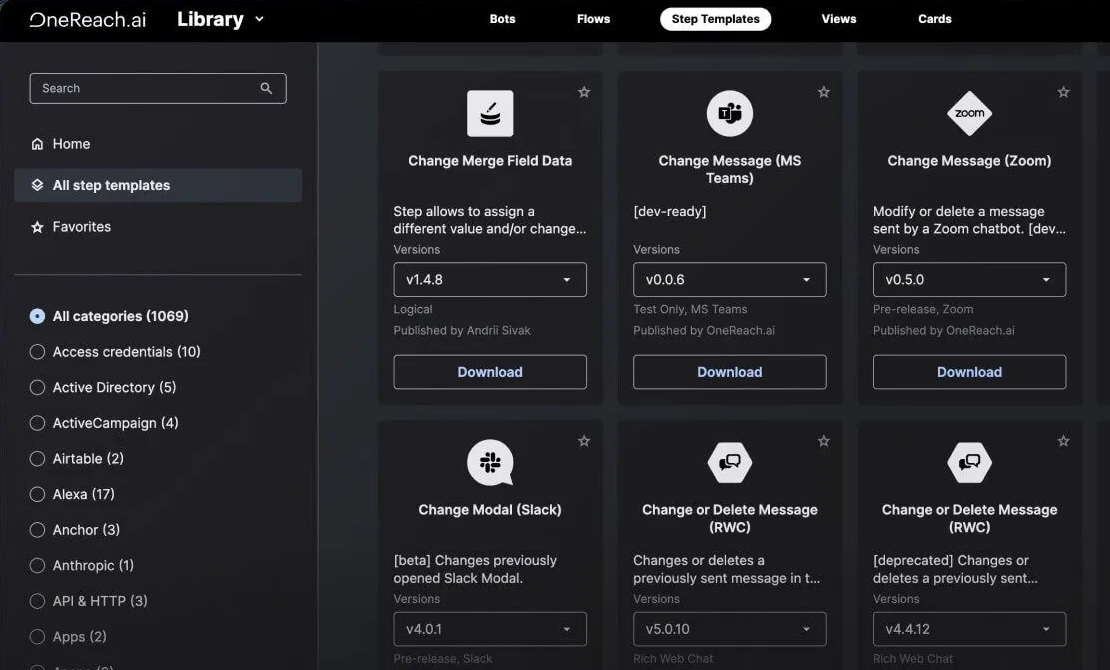This screenshot has height=670, width=1110.
Task: Open the Library dropdown chevron
Action: [x=259, y=19]
